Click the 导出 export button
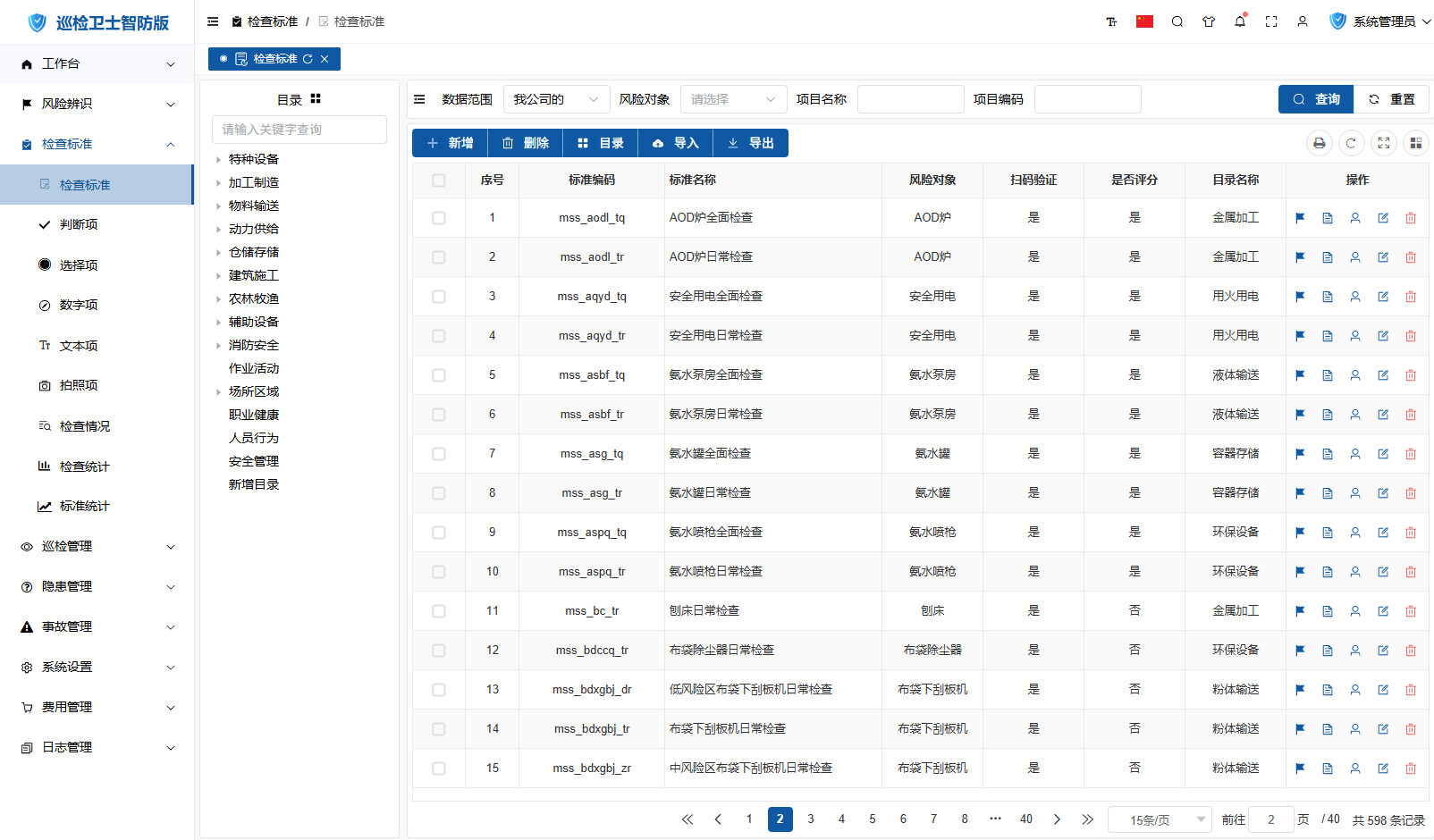This screenshot has width=1434, height=840. point(750,143)
